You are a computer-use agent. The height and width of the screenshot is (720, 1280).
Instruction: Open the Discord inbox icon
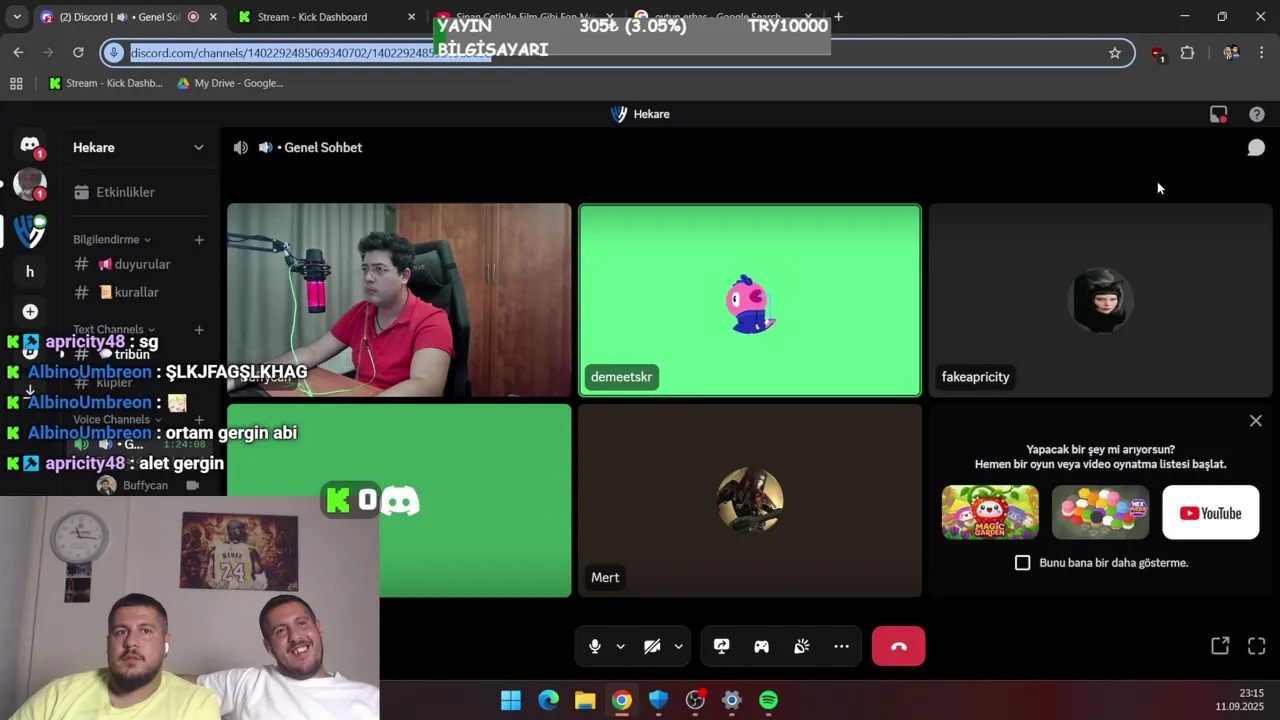tap(1218, 114)
